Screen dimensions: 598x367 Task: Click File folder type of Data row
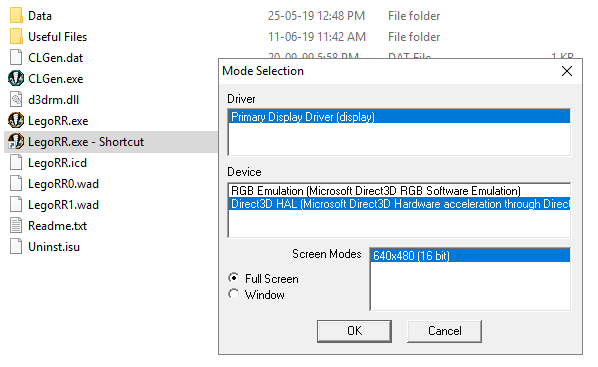[x=414, y=16]
